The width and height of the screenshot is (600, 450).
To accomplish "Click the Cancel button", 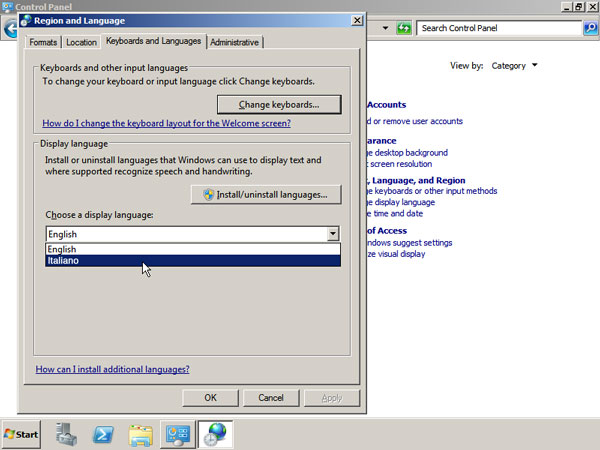I will (271, 398).
